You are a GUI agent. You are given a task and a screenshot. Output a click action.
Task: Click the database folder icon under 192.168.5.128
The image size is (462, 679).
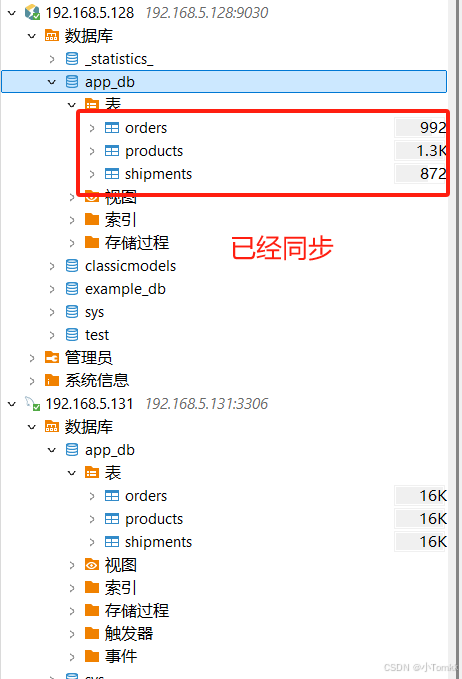point(52,36)
